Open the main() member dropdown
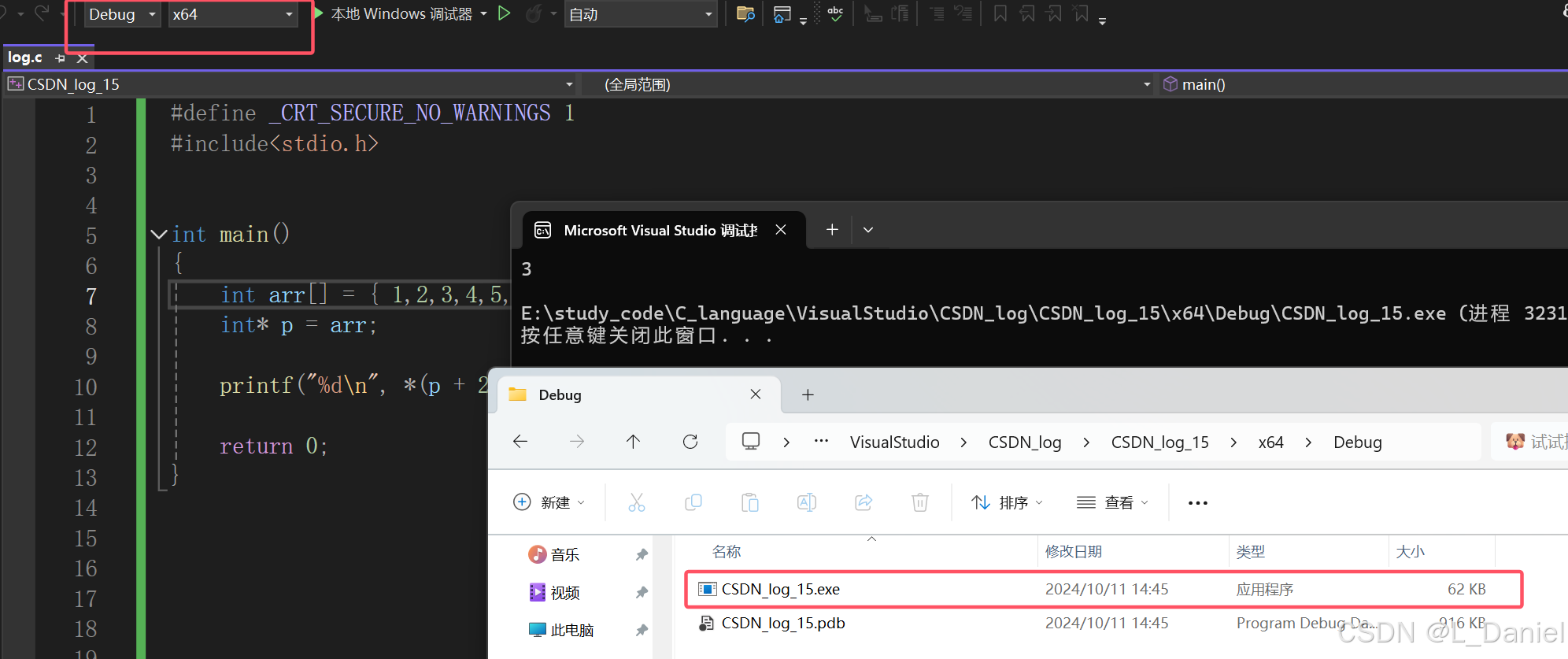This screenshot has height=659, width=1568. tap(1365, 84)
